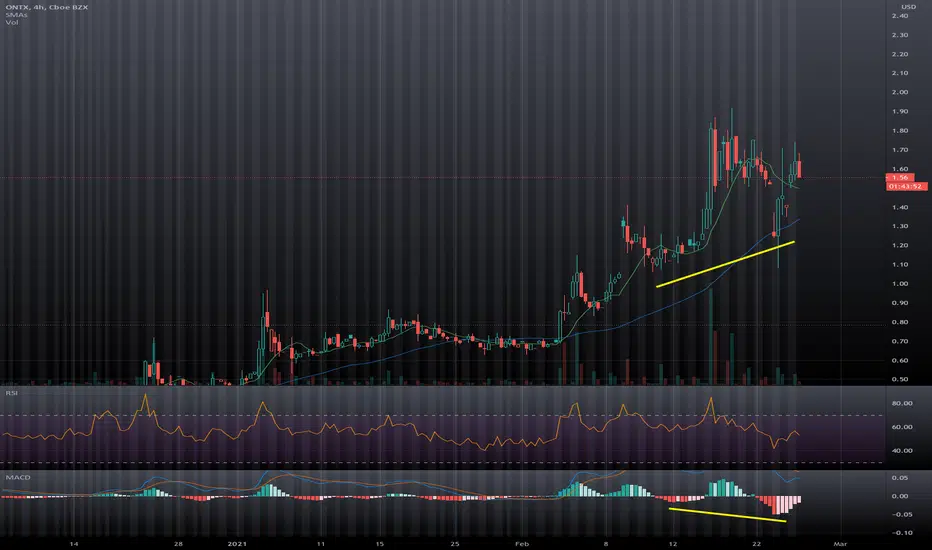Click the 2021 year marker on time axis
Screen dimensions: 932x550
coord(237,543)
